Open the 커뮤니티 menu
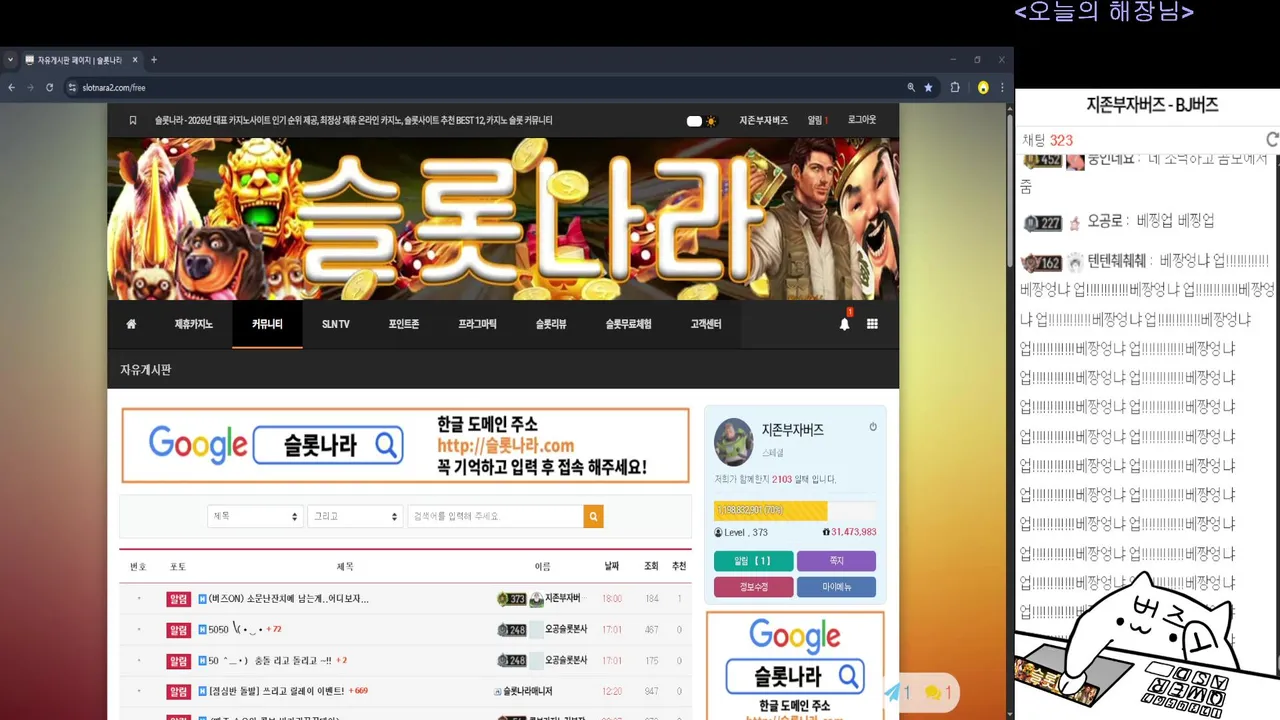 click(x=267, y=324)
